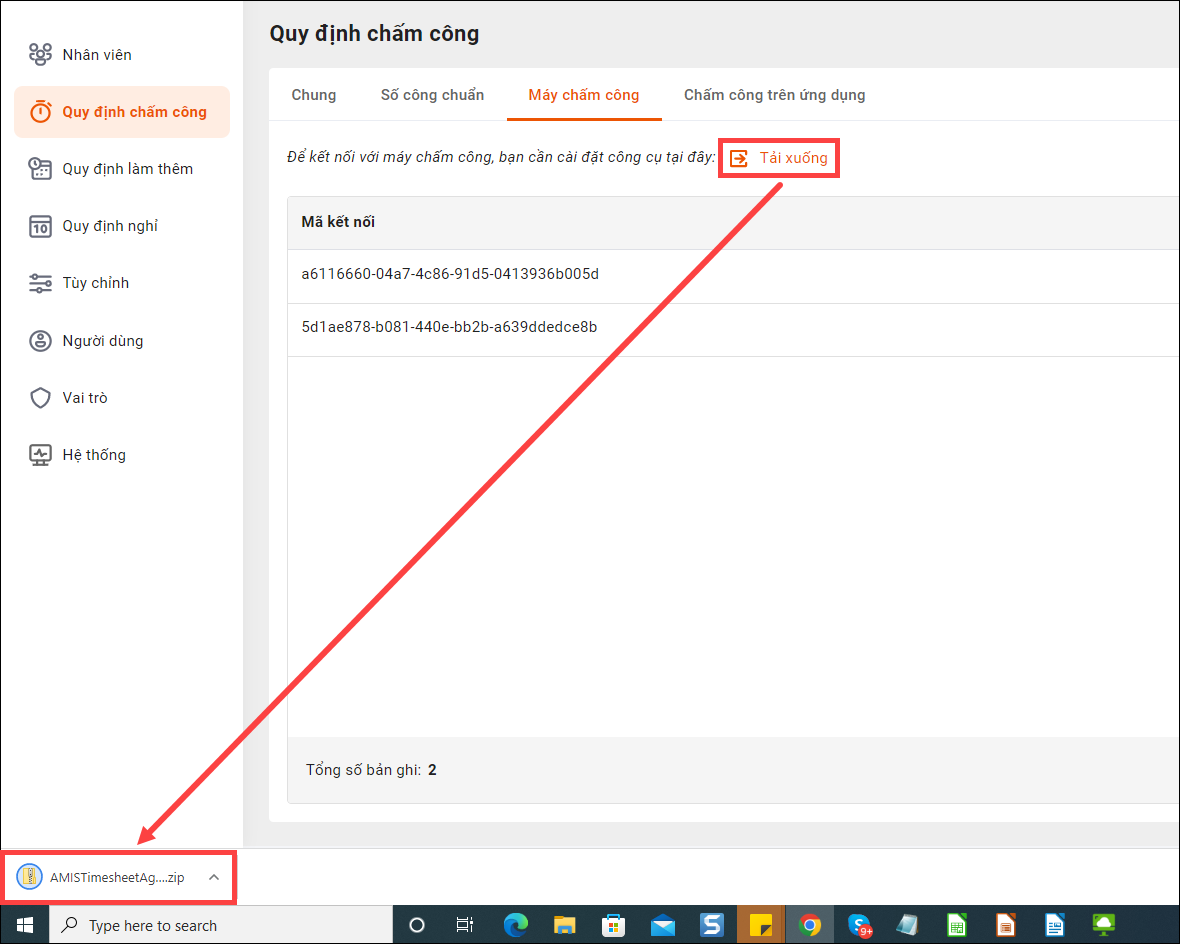Click the Mã kết nối column header
Image resolution: width=1180 pixels, height=944 pixels.
[338, 222]
